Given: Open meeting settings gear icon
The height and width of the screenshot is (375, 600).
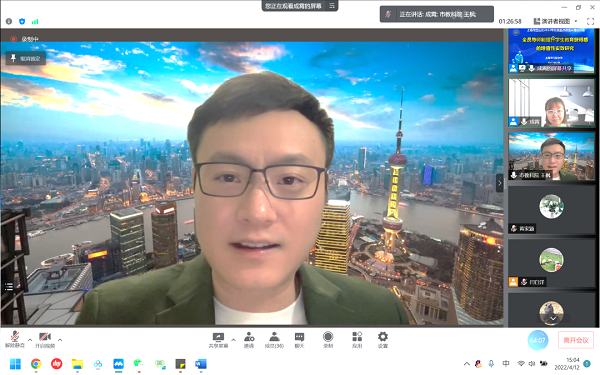Looking at the screenshot, I should coord(383,339).
